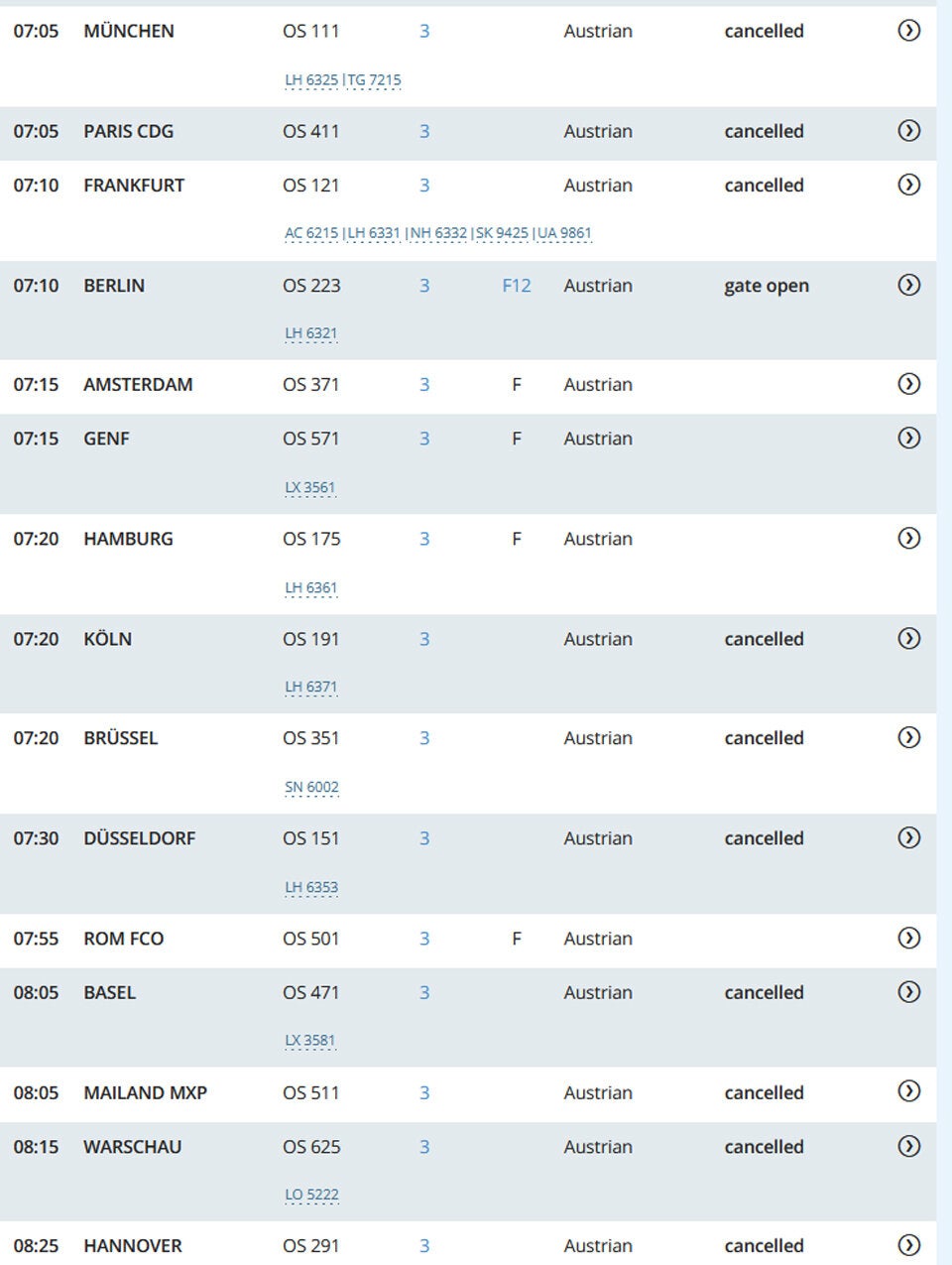Image resolution: width=952 pixels, height=1265 pixels.
Task: Open LO 5222 codeshare link
Action: click(x=311, y=1195)
